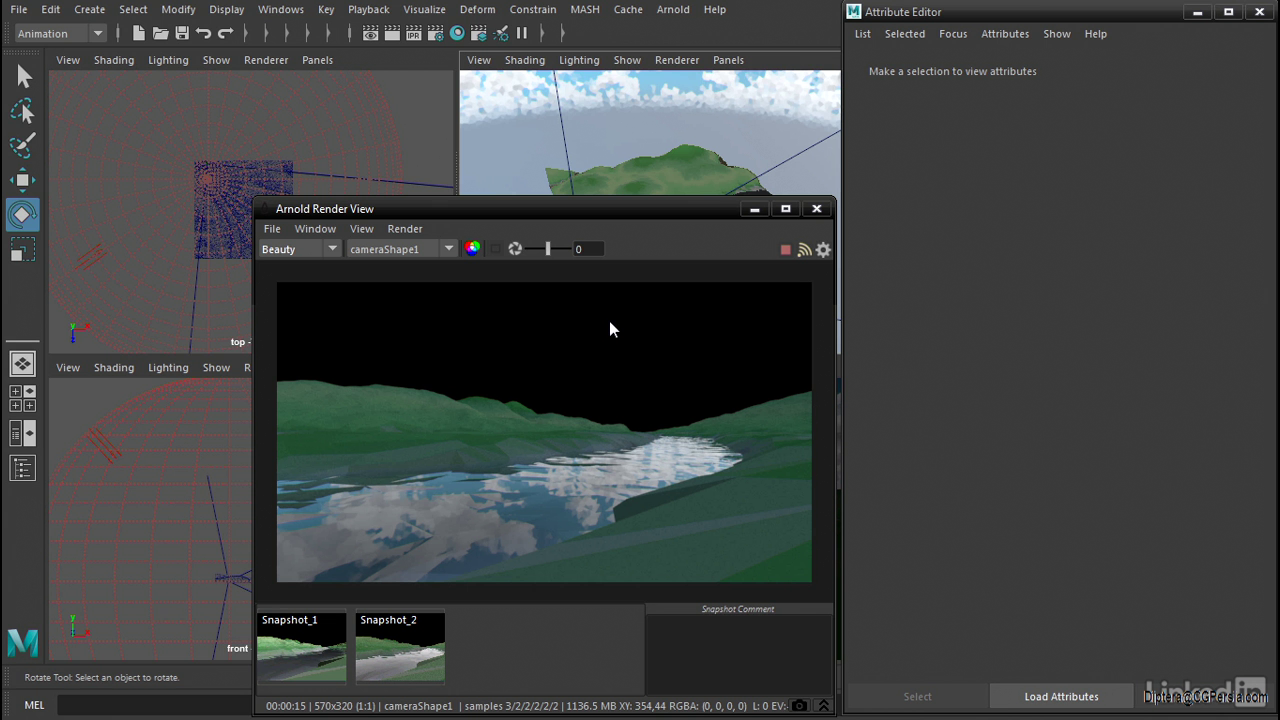The image size is (1280, 720).
Task: Redo the last action
Action: (x=226, y=33)
